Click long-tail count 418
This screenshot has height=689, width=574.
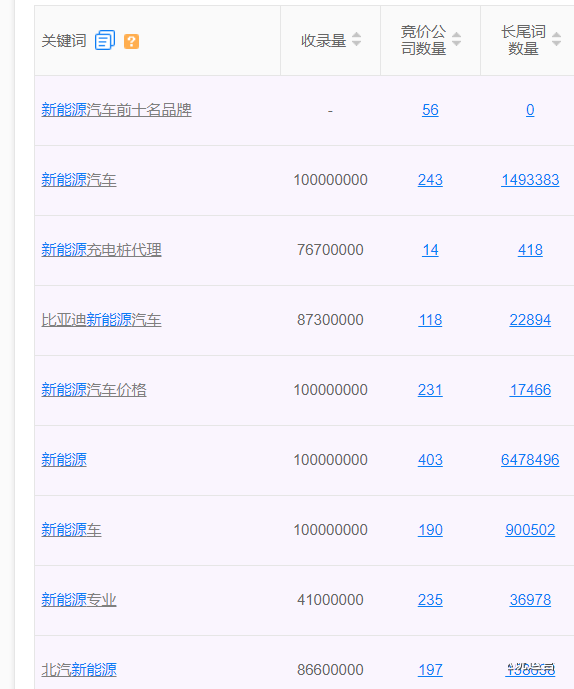coord(530,250)
